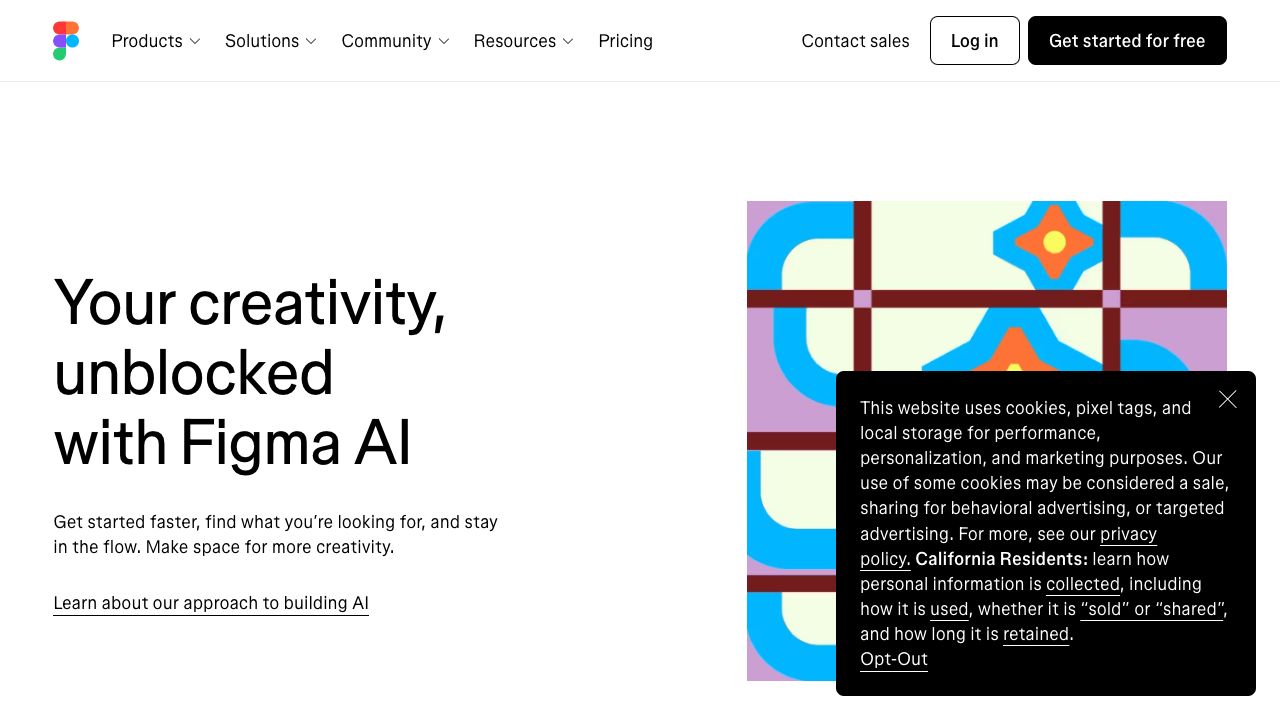Click Get started for free button
This screenshot has width=1280, height=720.
(x=1127, y=41)
